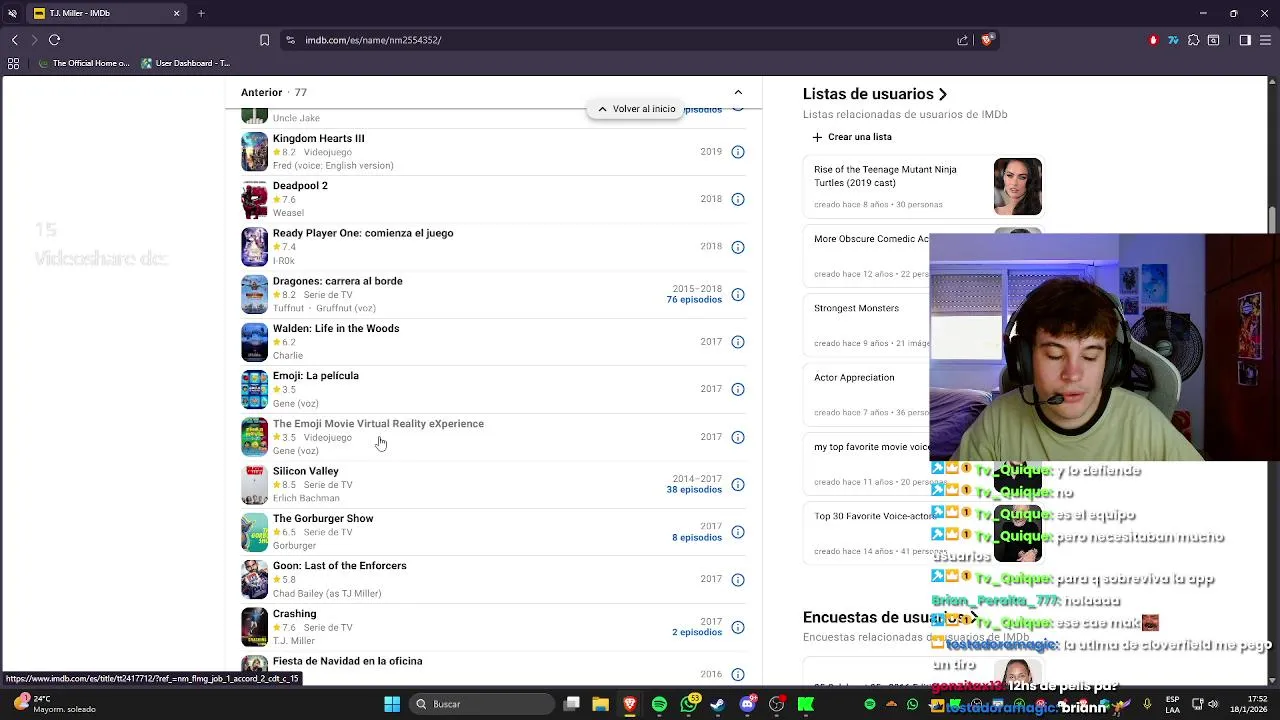Click the Ready Player One poster thumbnail

[255, 247]
